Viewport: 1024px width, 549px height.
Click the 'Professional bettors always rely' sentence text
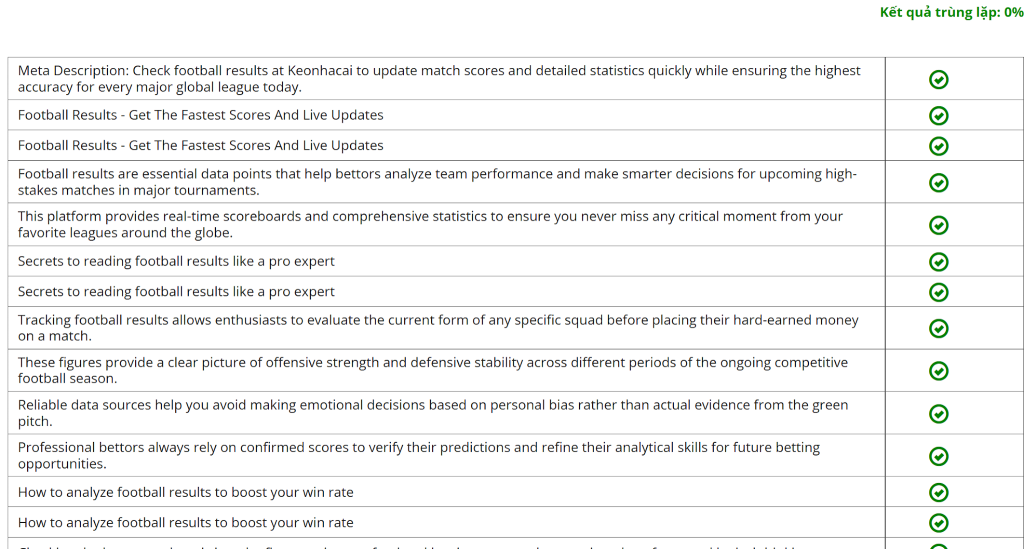pos(418,455)
